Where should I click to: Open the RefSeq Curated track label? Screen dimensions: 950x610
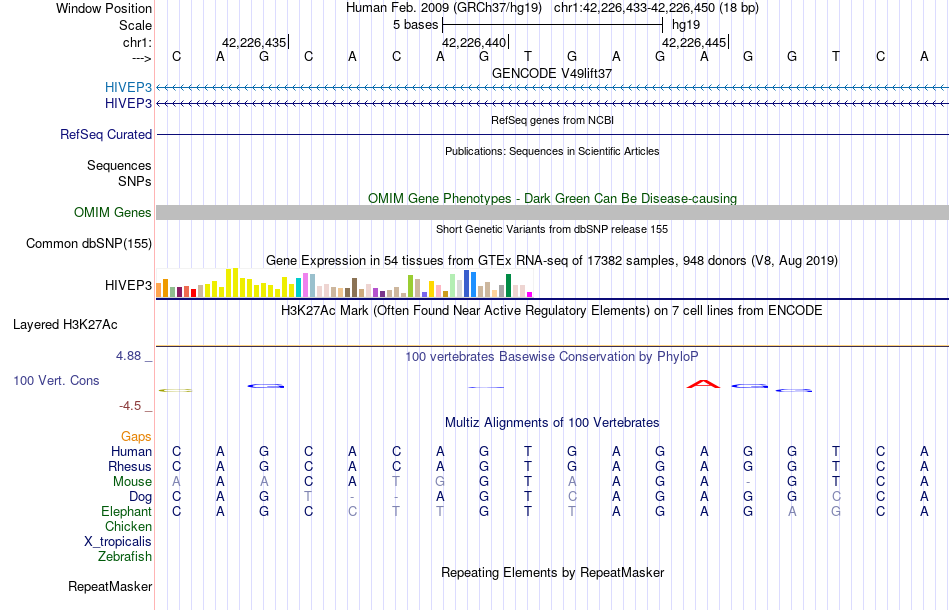tap(105, 134)
